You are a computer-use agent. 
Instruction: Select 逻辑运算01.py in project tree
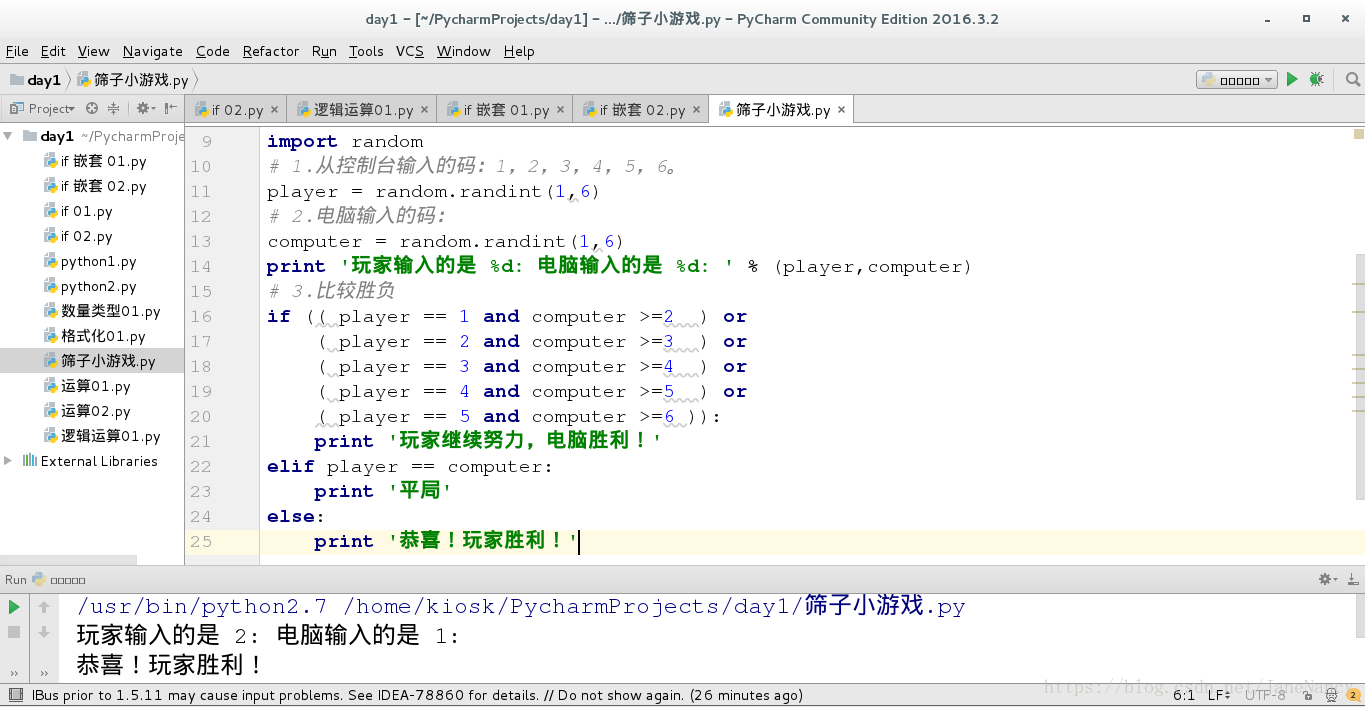click(x=102, y=436)
